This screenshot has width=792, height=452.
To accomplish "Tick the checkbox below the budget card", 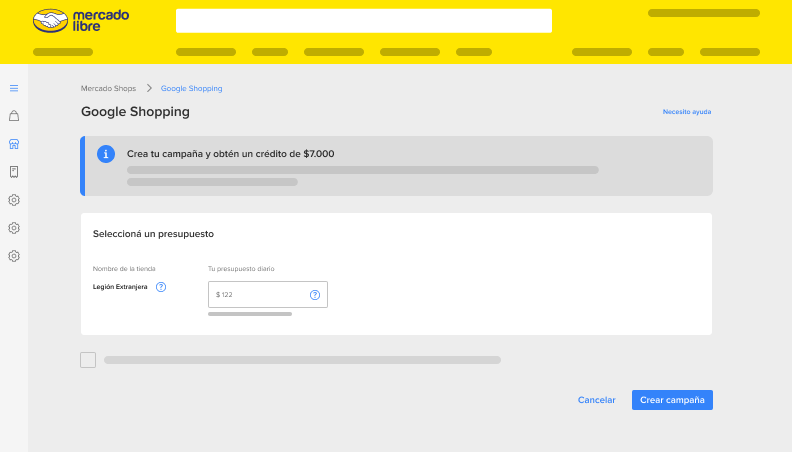I will click(88, 360).
